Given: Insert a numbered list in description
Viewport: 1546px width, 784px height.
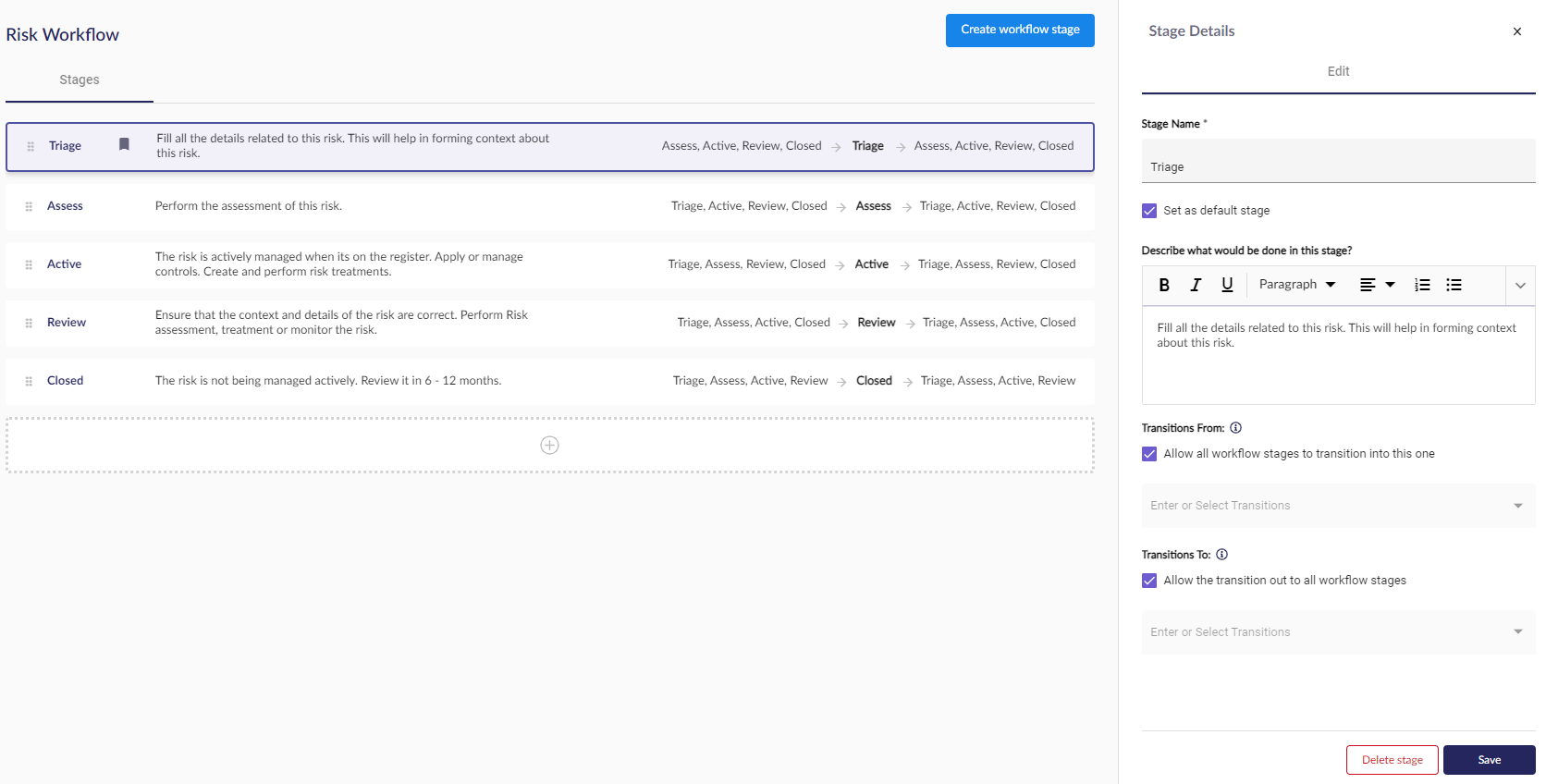Looking at the screenshot, I should [x=1422, y=285].
